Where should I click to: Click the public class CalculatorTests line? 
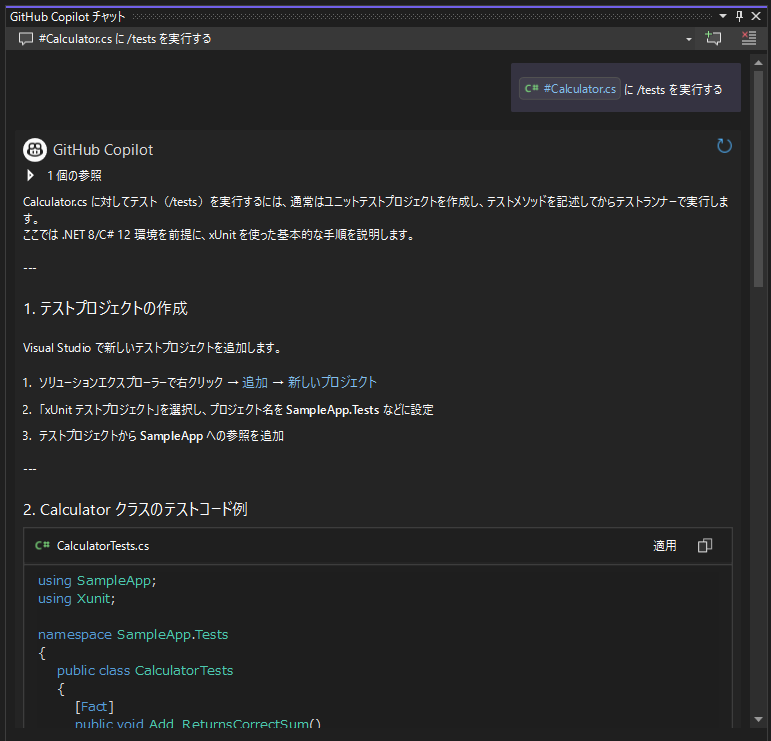tap(145, 670)
